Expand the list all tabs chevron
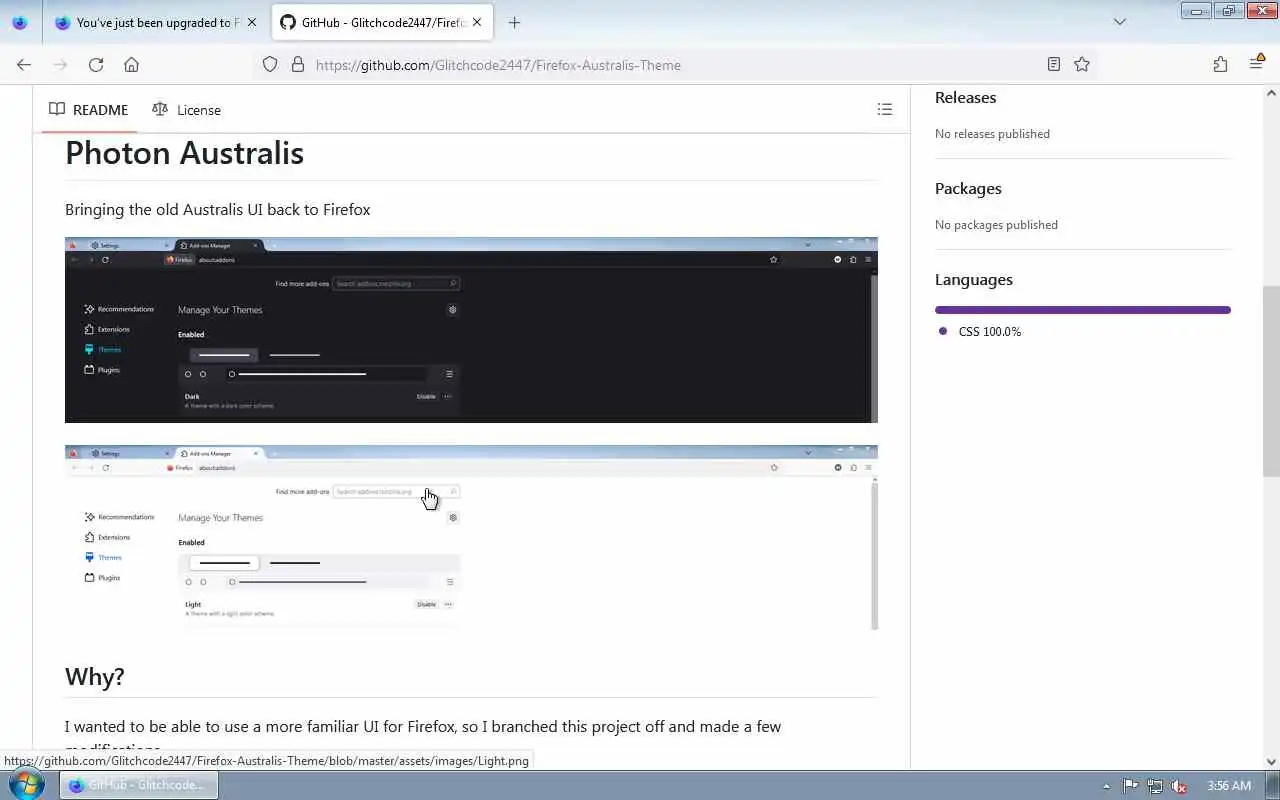 [1120, 22]
